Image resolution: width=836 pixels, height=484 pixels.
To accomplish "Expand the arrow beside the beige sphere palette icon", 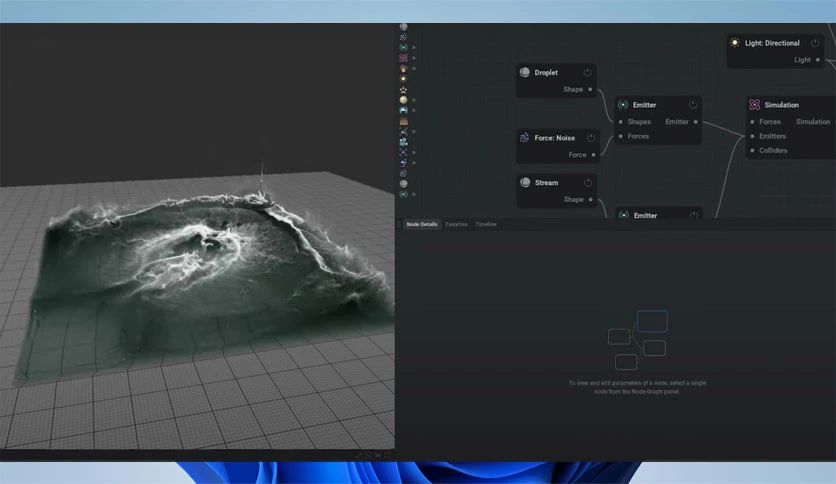I will [414, 100].
